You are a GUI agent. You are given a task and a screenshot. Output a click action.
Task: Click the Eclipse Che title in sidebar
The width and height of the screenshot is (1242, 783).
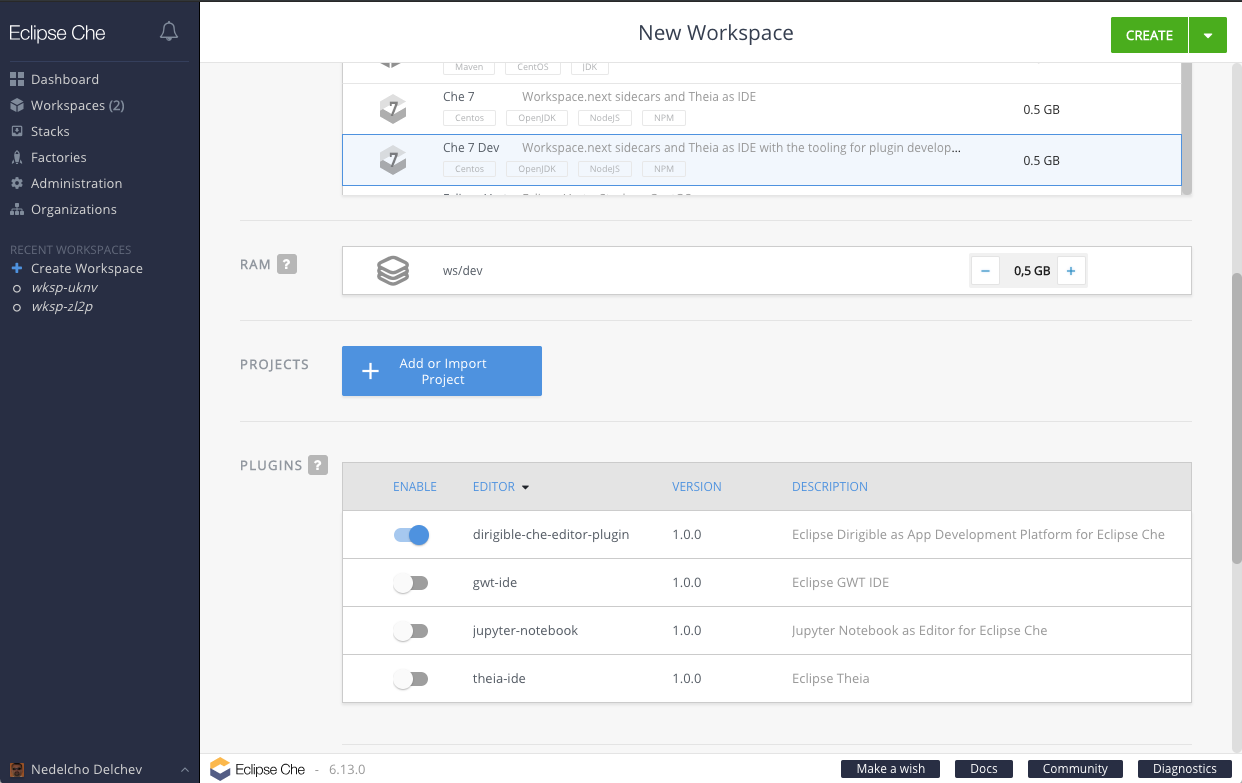[57, 33]
